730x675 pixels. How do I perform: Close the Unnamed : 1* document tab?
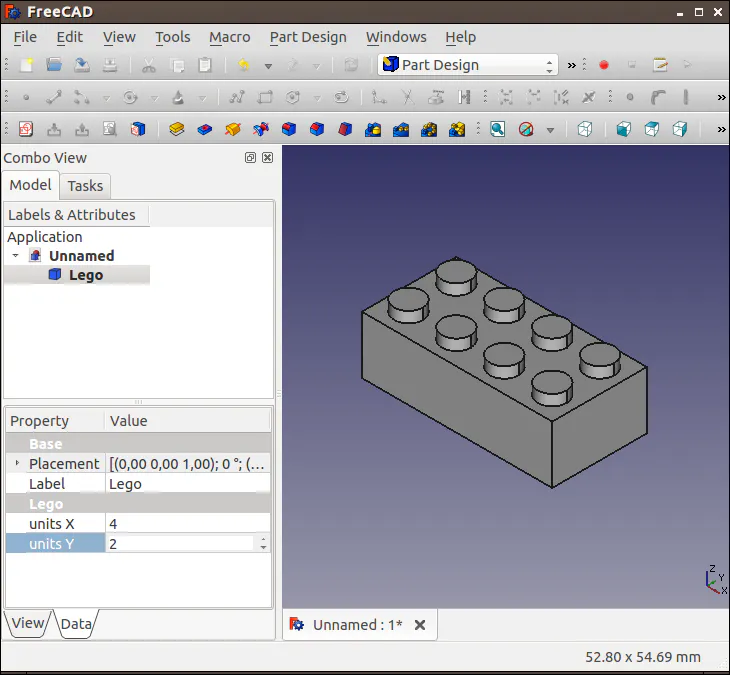(420, 625)
